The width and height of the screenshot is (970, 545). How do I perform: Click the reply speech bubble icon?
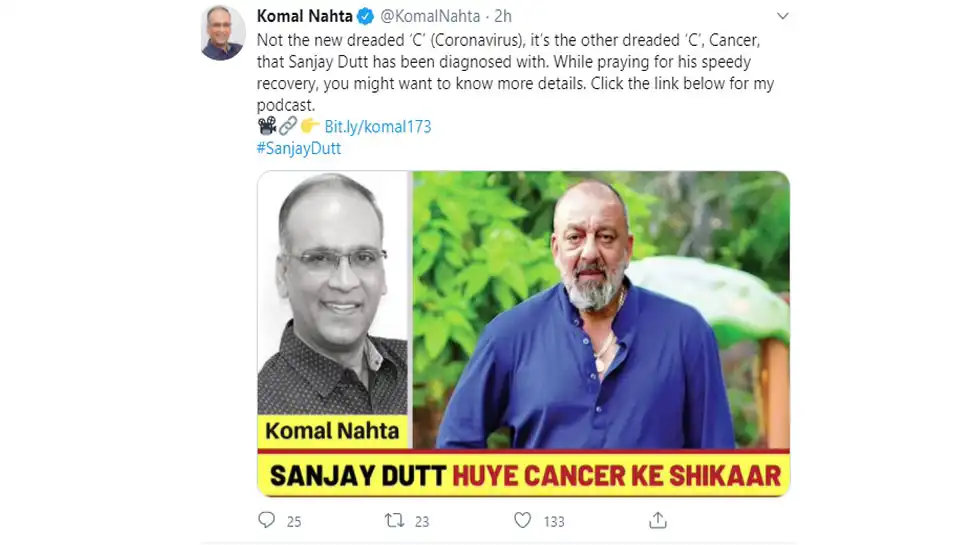click(x=267, y=520)
